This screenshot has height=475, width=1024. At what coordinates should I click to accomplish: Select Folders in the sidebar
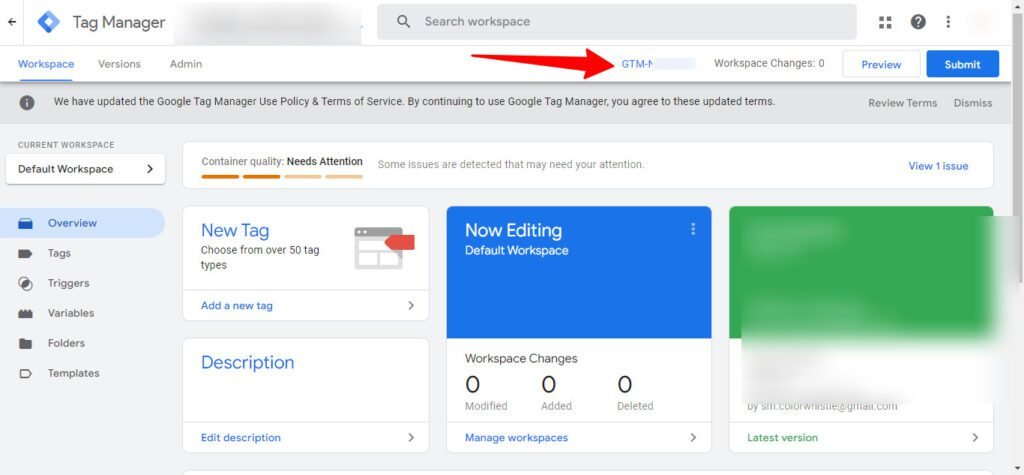tap(82, 343)
